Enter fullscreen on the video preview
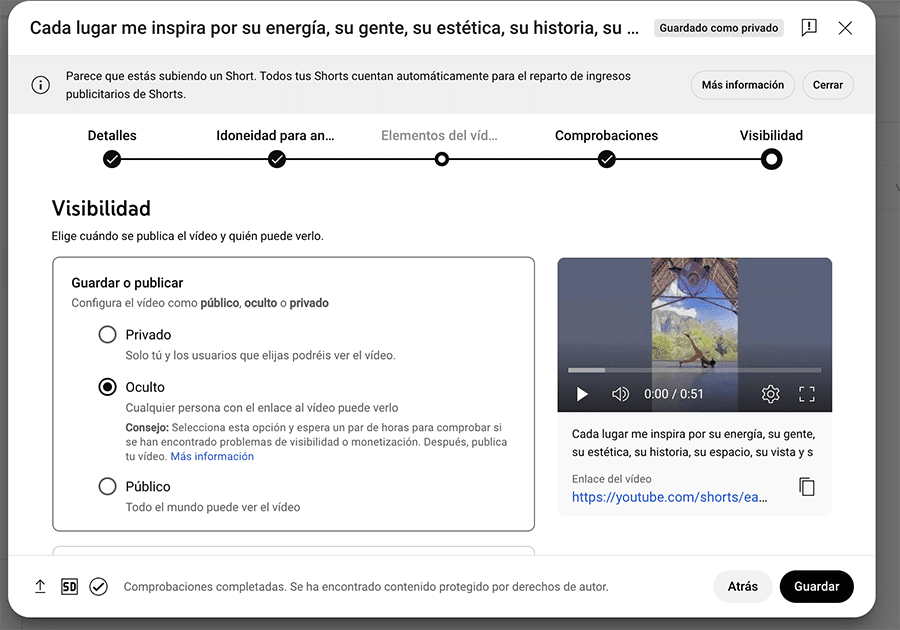Screen dimensions: 900x630 coord(807,394)
